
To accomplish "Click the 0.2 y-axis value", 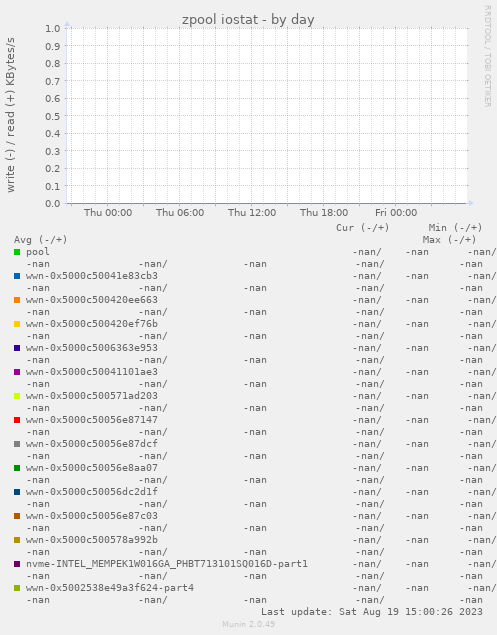I will pyautogui.click(x=53, y=168).
